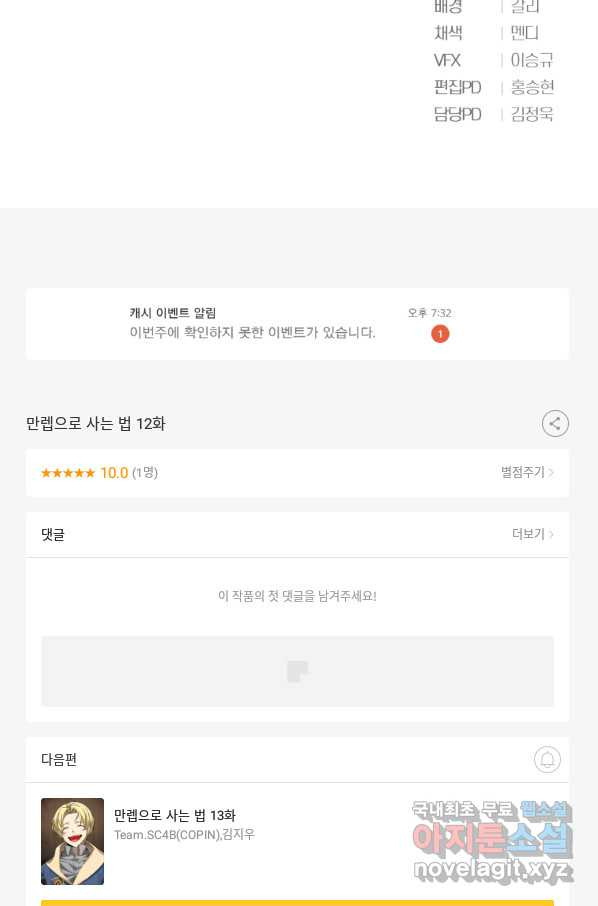Open 더보기 to view more comments
Image resolution: width=598 pixels, height=906 pixels.
point(528,534)
